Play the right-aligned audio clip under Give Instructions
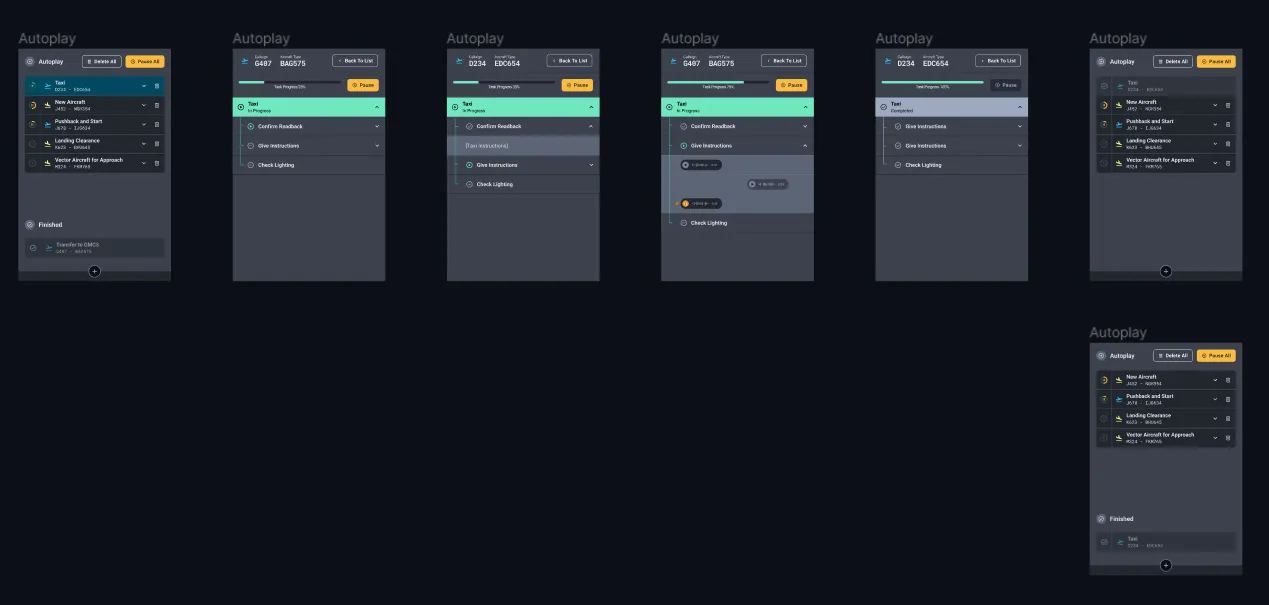 [753, 184]
